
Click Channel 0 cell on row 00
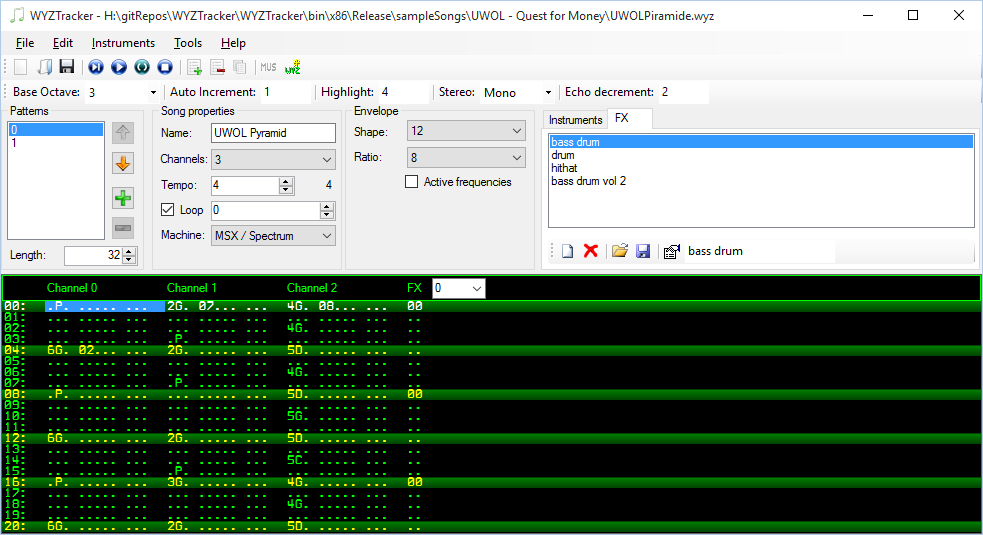[105, 306]
